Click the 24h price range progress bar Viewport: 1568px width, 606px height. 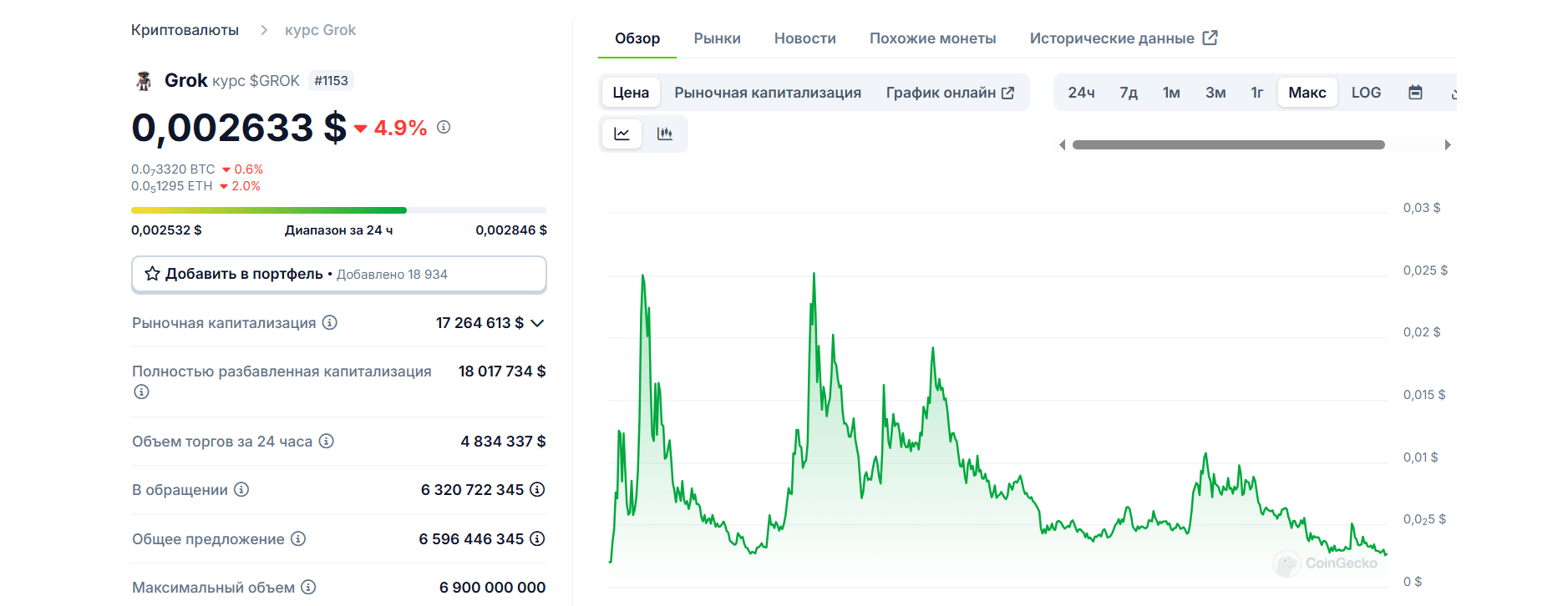pos(339,210)
